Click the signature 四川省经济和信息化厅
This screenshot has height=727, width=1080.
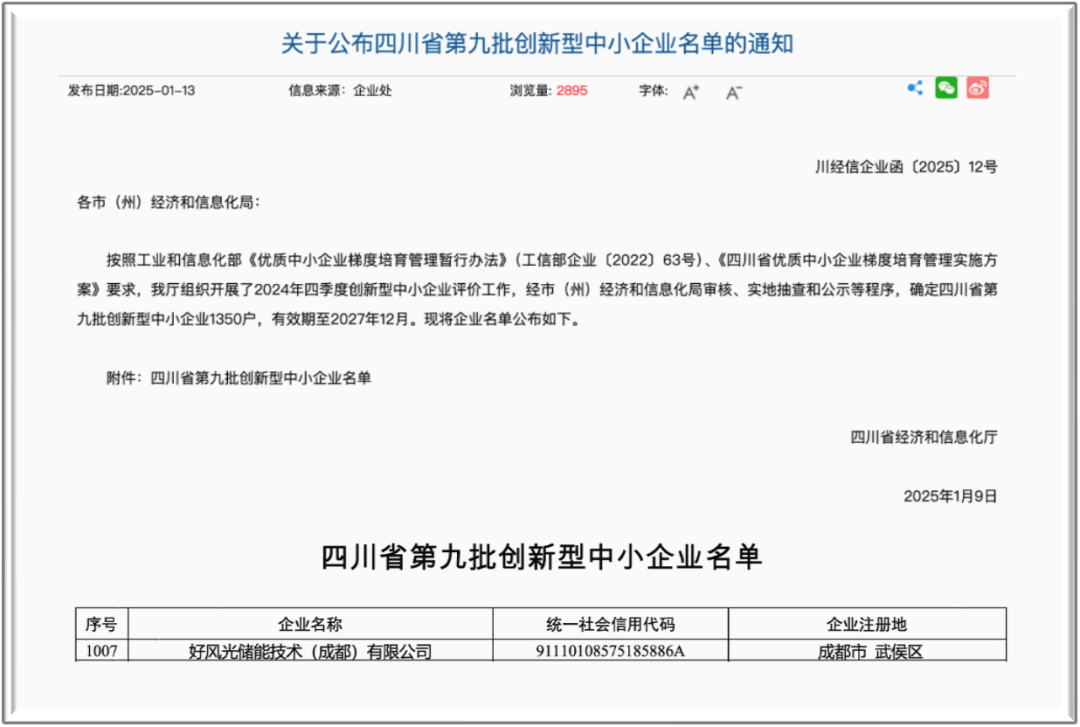(x=924, y=437)
